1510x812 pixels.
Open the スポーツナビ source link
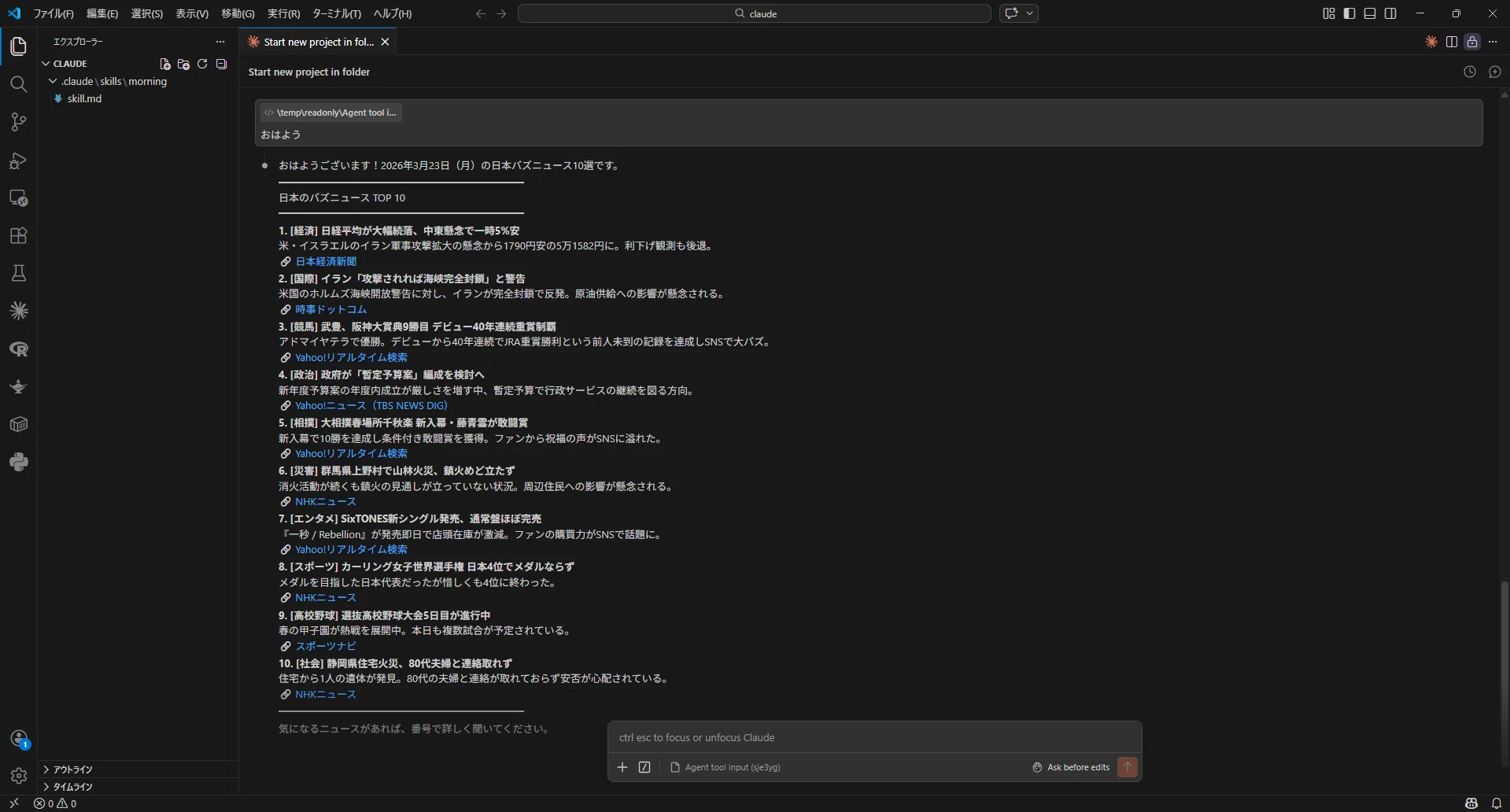pyautogui.click(x=326, y=646)
